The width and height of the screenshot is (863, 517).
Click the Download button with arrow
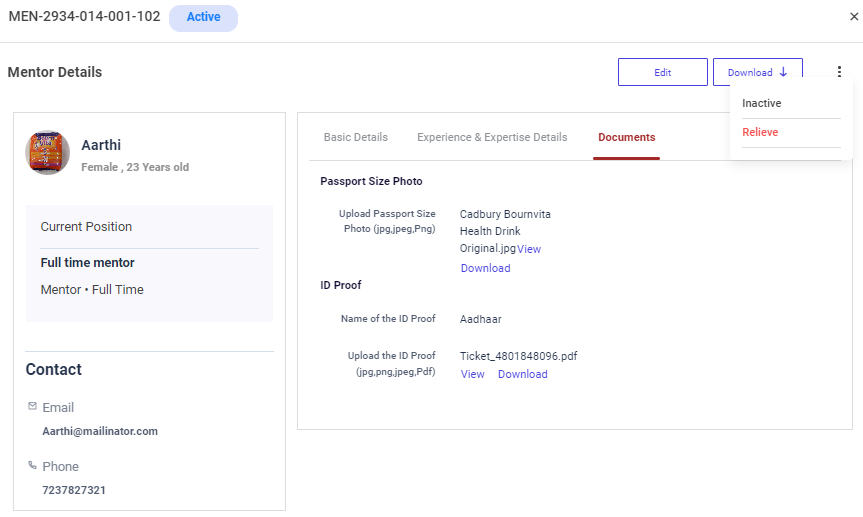coord(757,72)
